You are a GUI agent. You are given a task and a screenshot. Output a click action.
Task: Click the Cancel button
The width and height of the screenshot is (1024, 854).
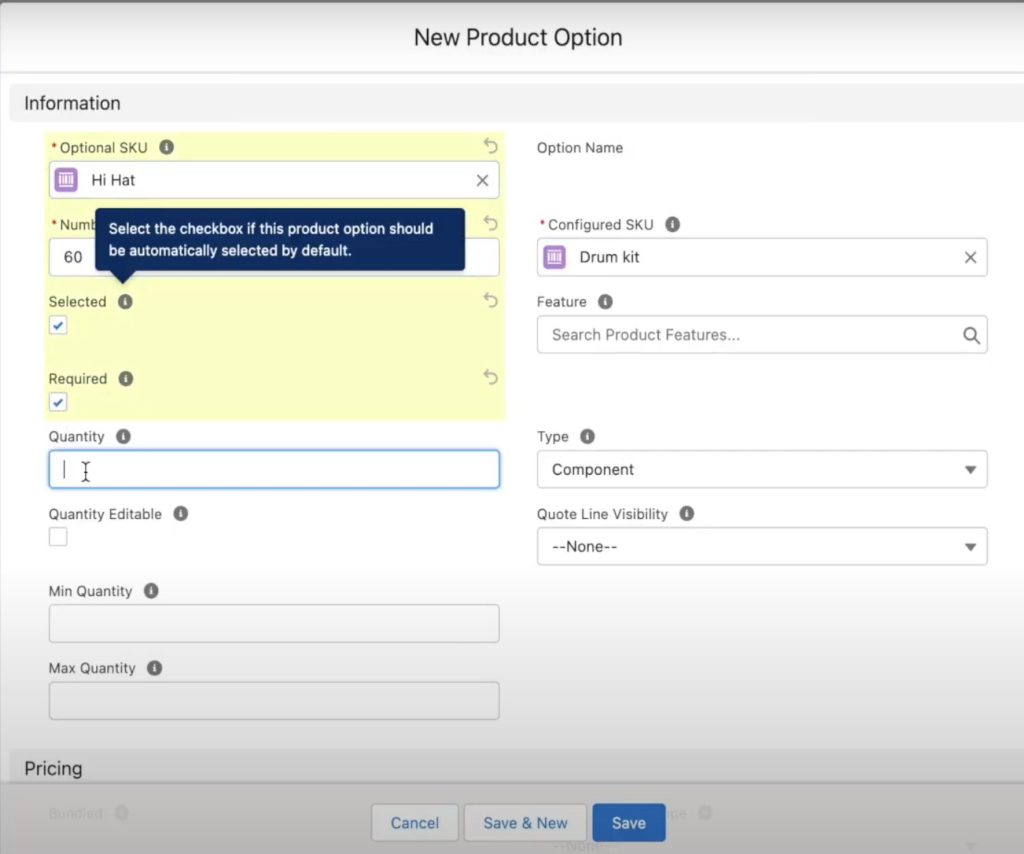pyautogui.click(x=414, y=823)
